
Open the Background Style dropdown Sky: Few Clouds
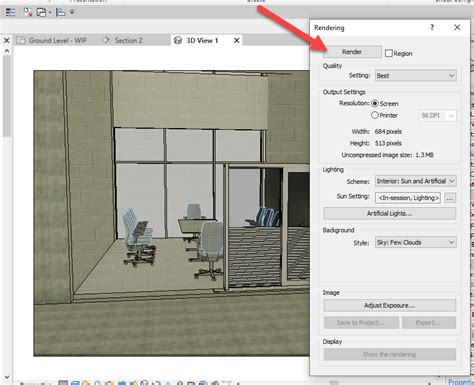[416, 242]
